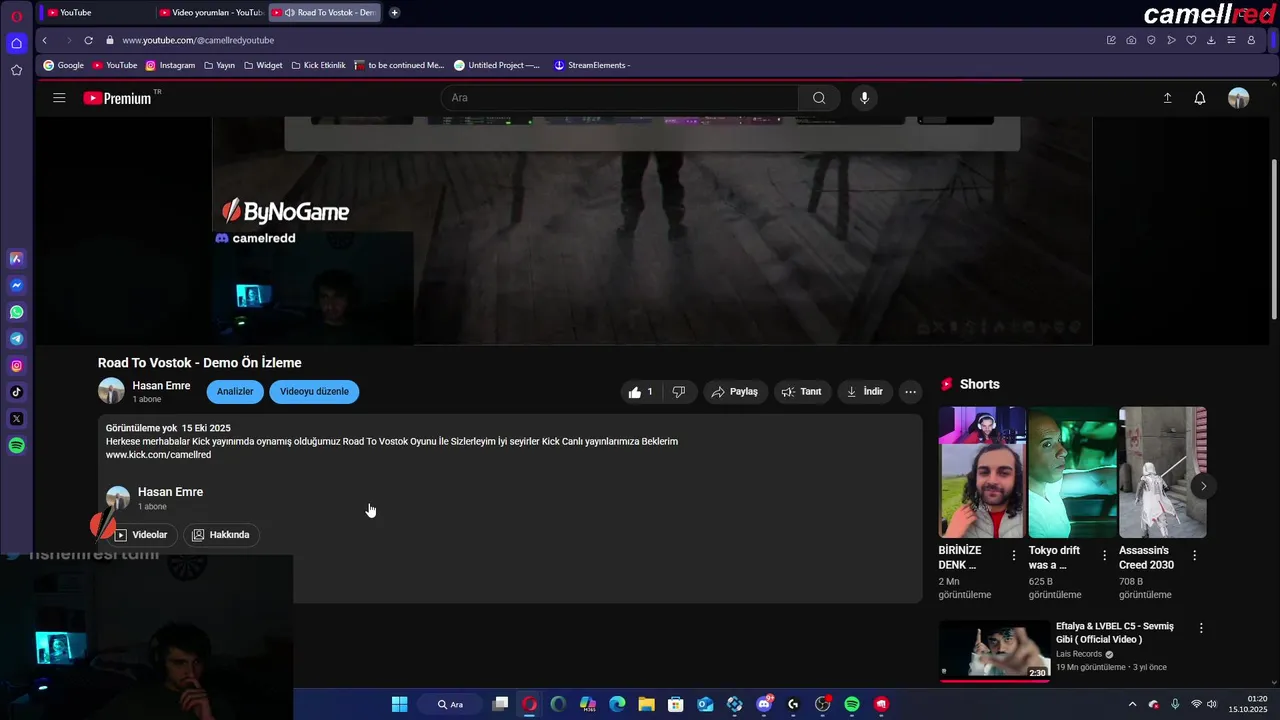Click the channel avatar beside Analizler
The width and height of the screenshot is (1280, 720).
point(111,391)
